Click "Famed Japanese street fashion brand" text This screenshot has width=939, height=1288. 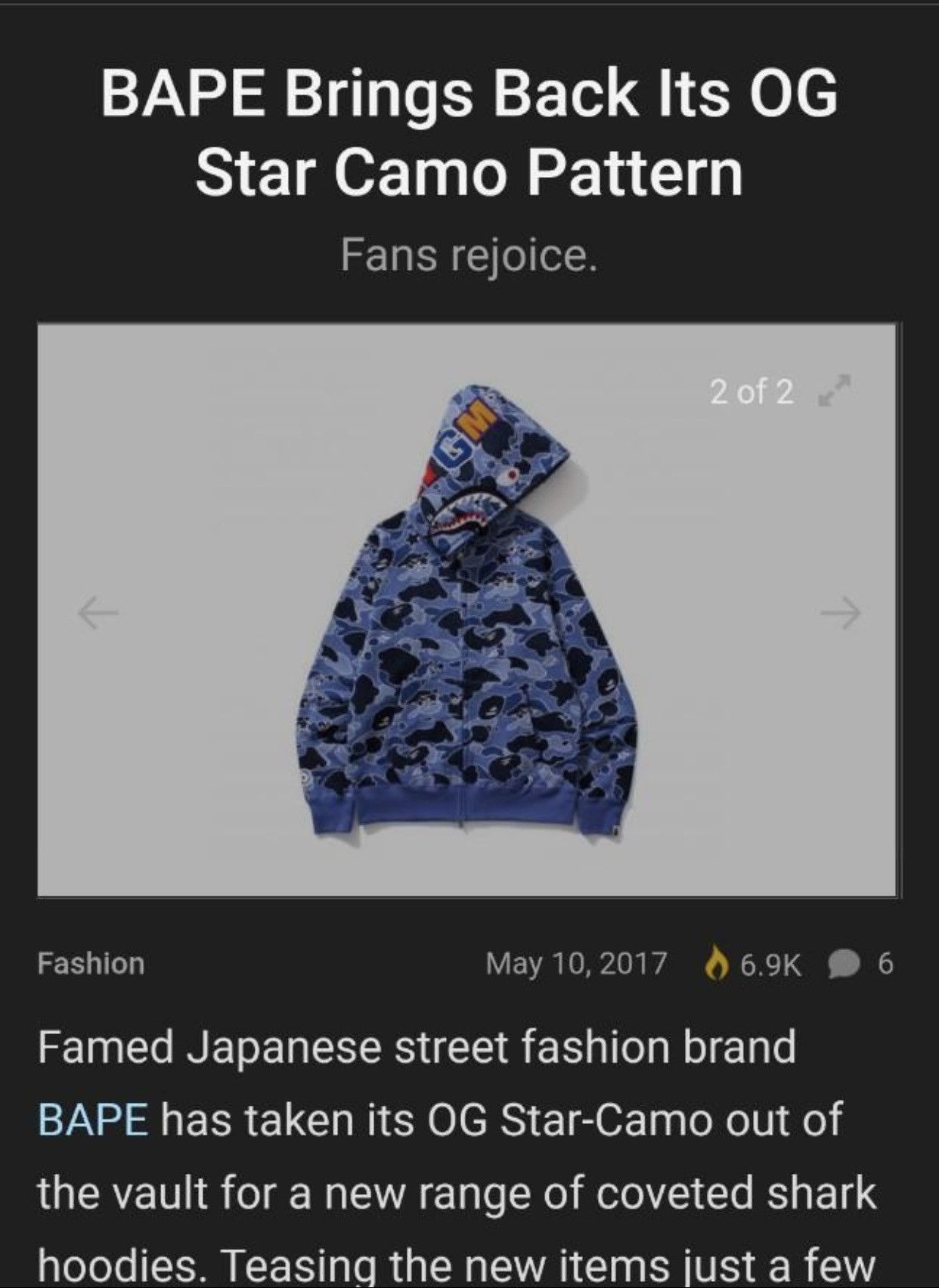417,1048
